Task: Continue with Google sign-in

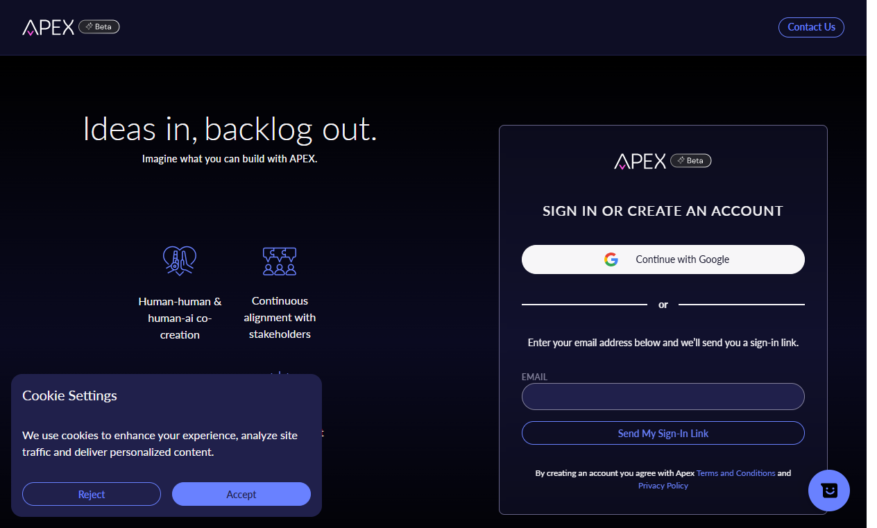Action: pos(663,260)
